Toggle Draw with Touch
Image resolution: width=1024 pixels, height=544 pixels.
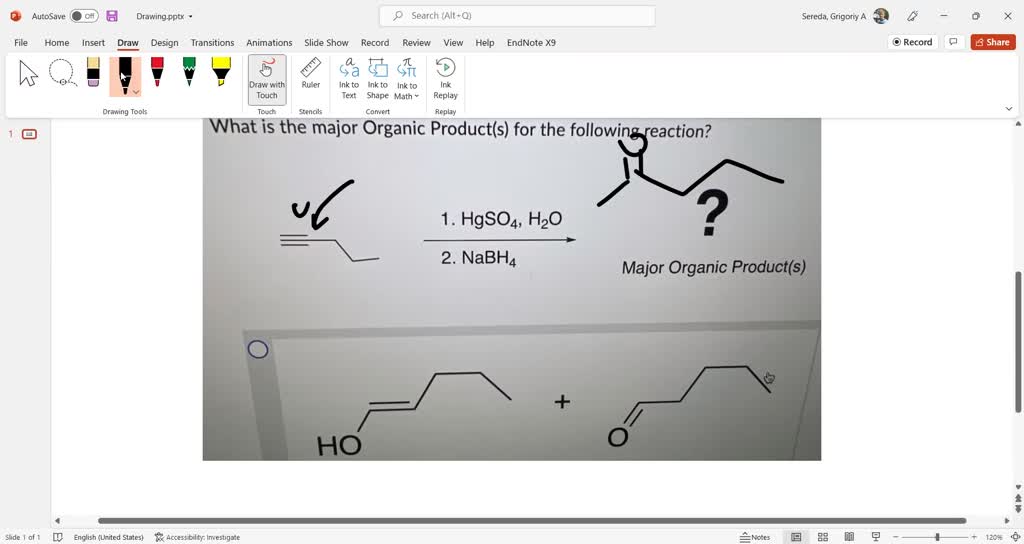tap(266, 80)
